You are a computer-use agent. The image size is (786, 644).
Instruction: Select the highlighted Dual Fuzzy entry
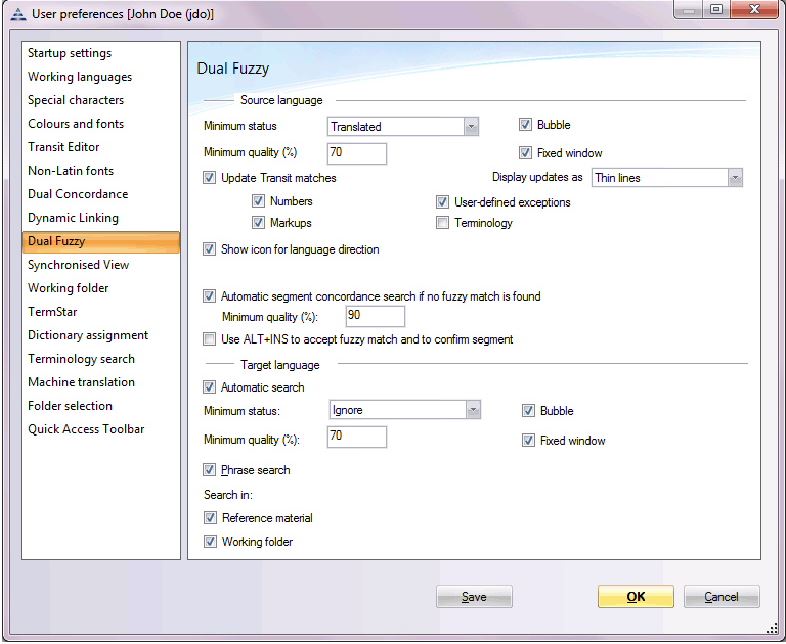[101, 242]
